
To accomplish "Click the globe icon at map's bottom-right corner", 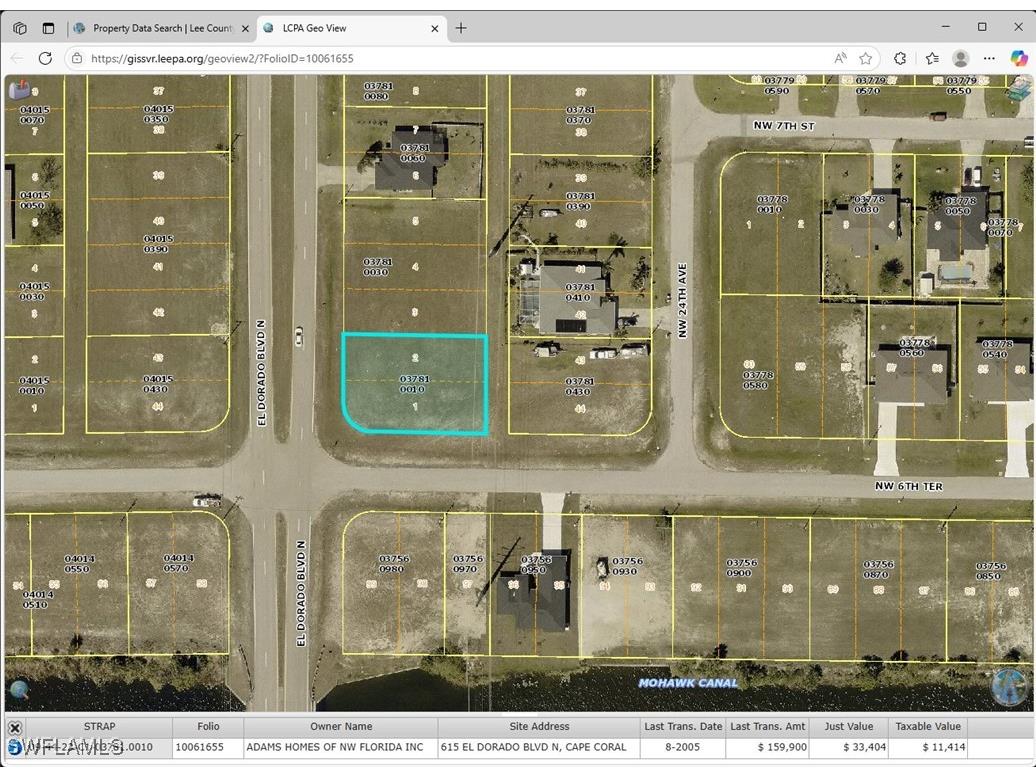I will click(1008, 688).
